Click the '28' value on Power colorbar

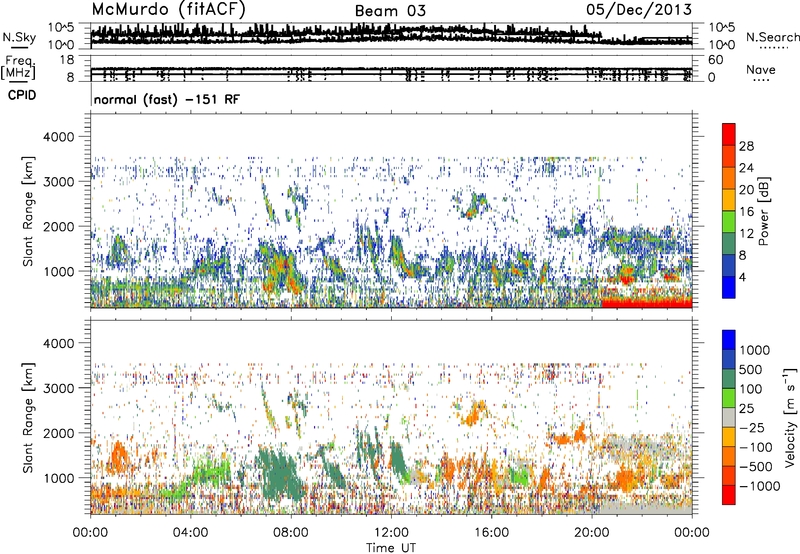pyautogui.click(x=746, y=146)
